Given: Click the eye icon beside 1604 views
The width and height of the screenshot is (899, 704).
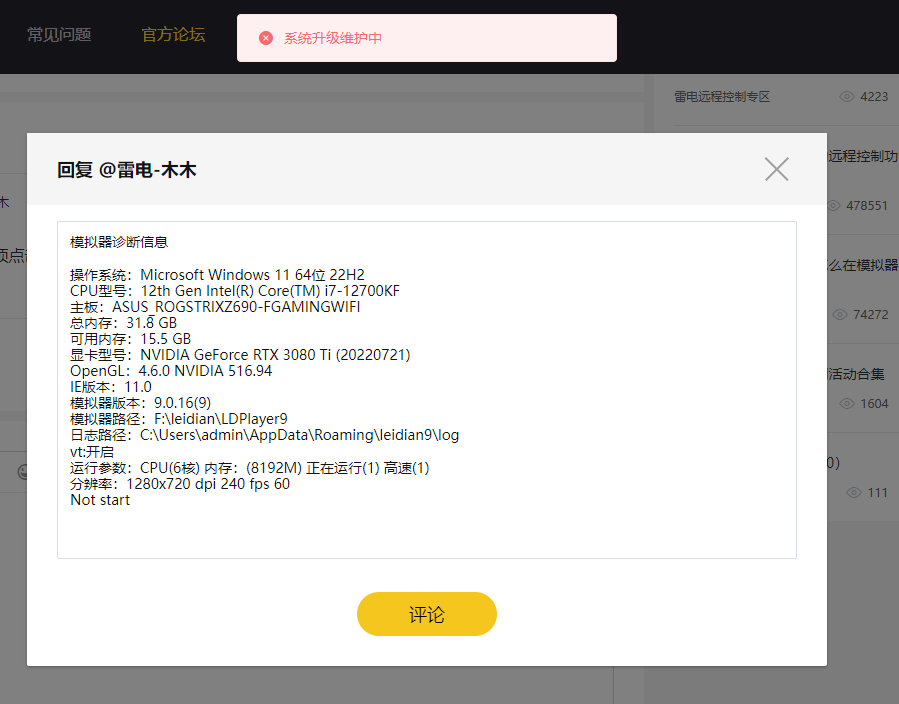Looking at the screenshot, I should tap(847, 404).
